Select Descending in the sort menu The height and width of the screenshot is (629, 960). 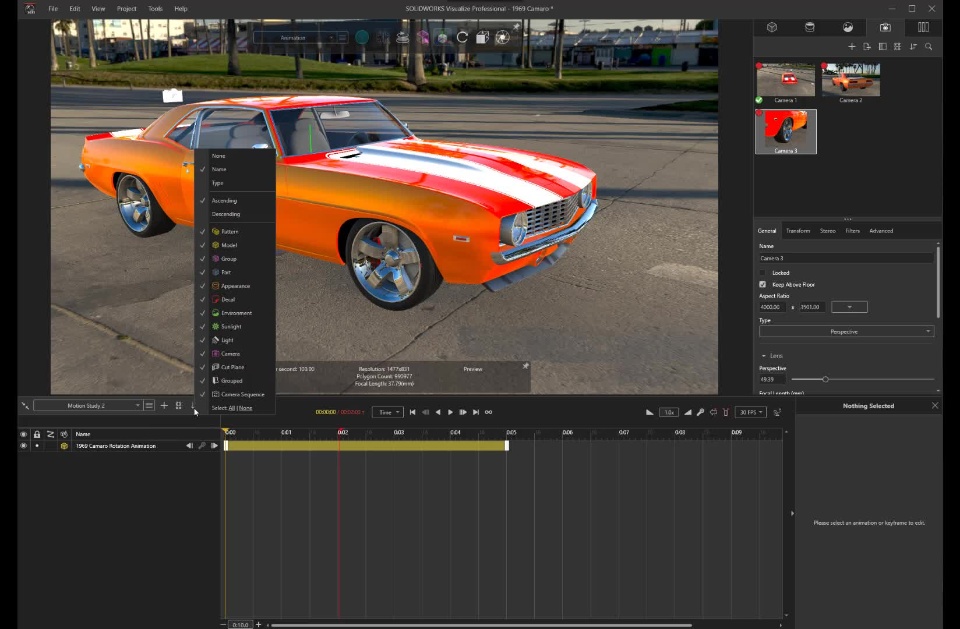[x=226, y=214]
